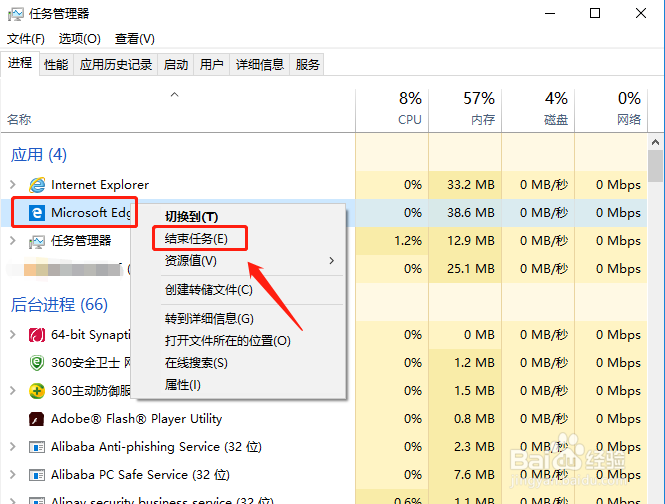Switch to the 性能 tab
665x504 pixels.
[x=56, y=65]
